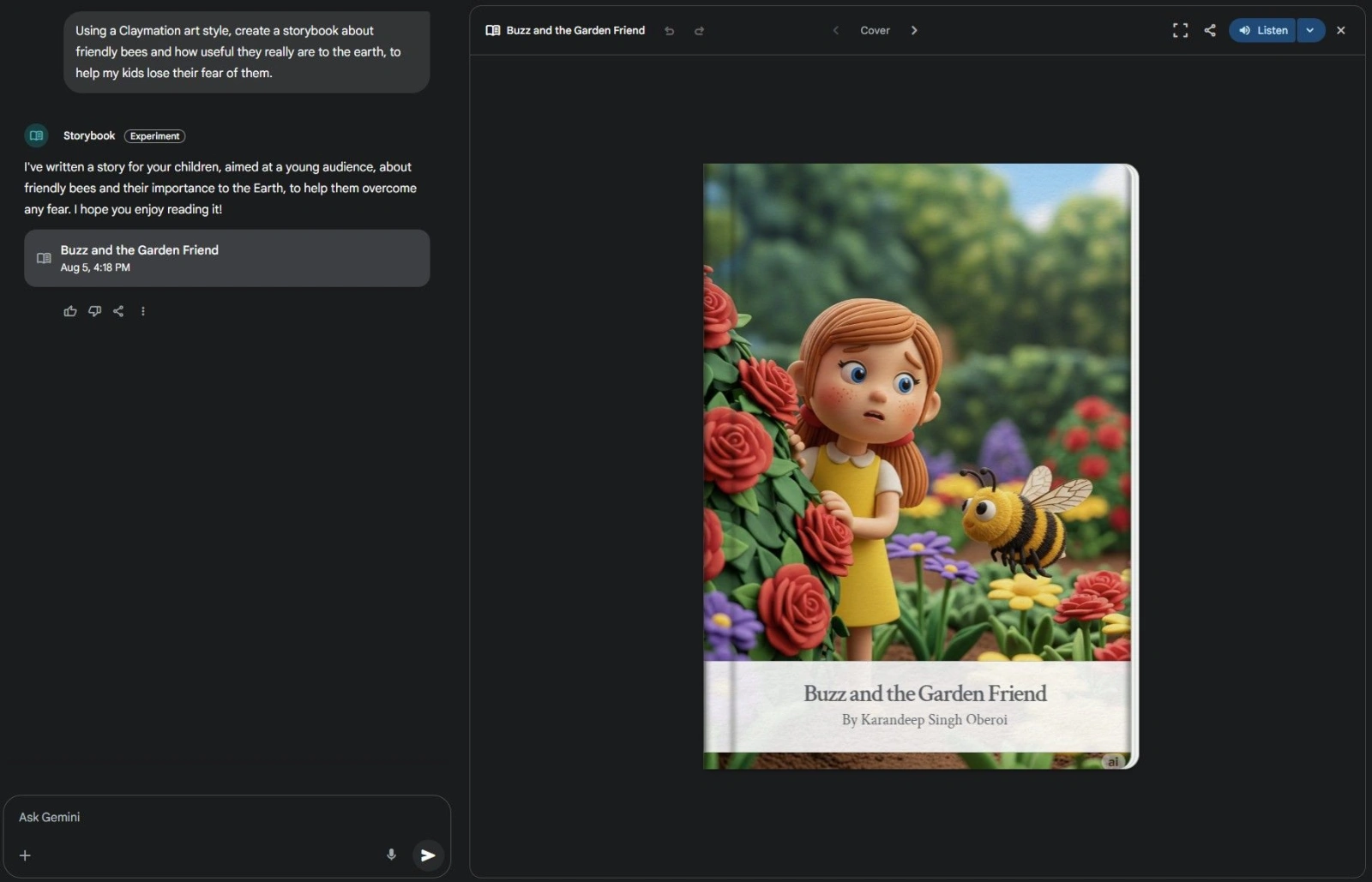The image size is (1372, 882).
Task: Click the microphone icon
Action: pos(391,855)
